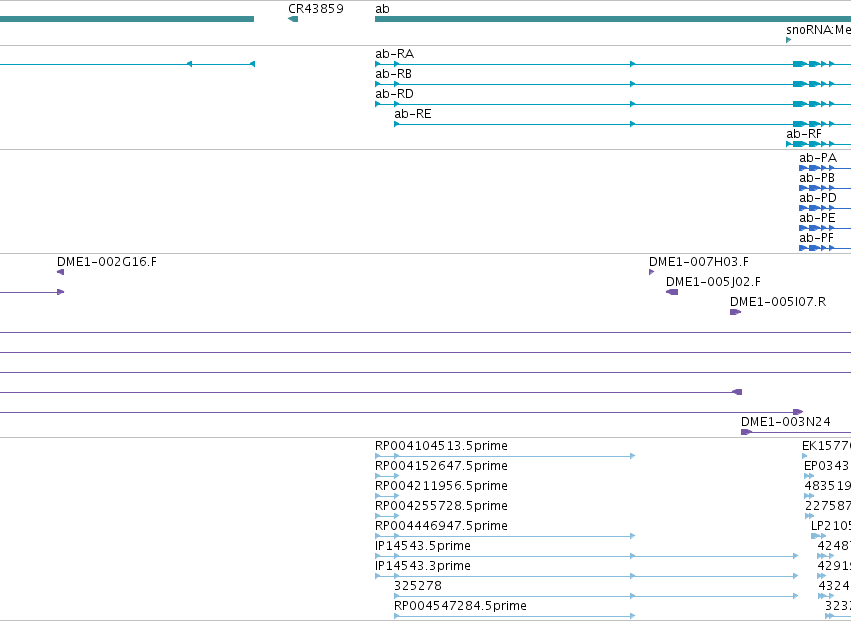Viewport: 851px width, 621px height.
Task: Select the thick teal ab gene bar
Action: (x=613, y=20)
